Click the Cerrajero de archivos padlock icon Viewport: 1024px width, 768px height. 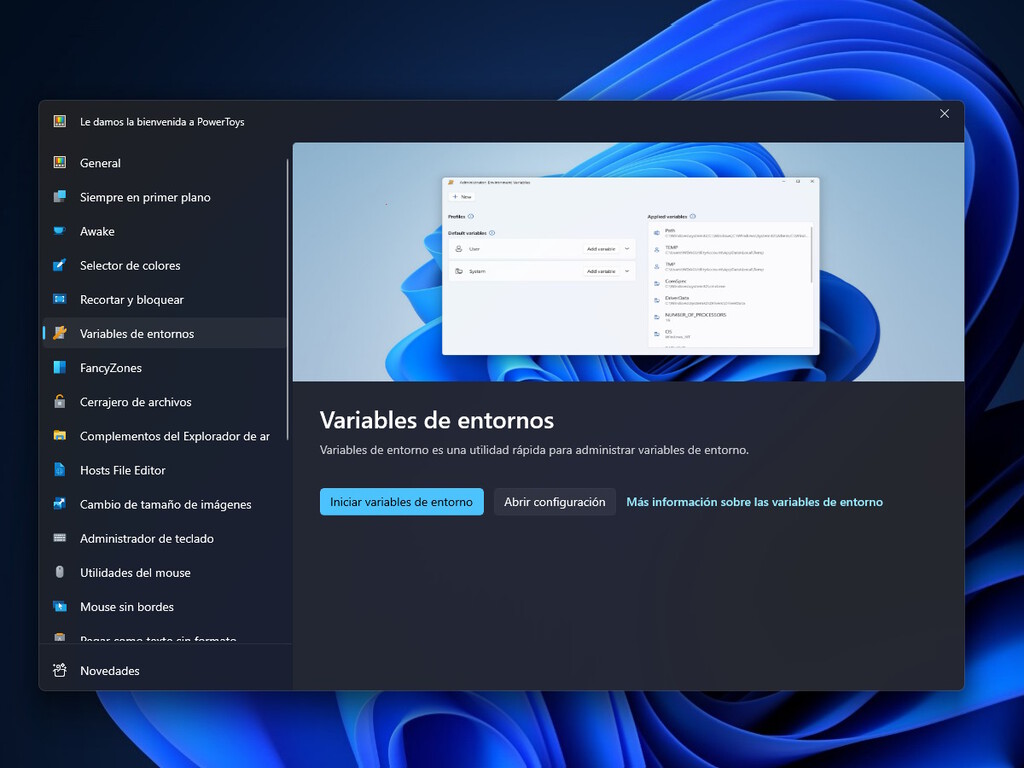pyautogui.click(x=59, y=402)
